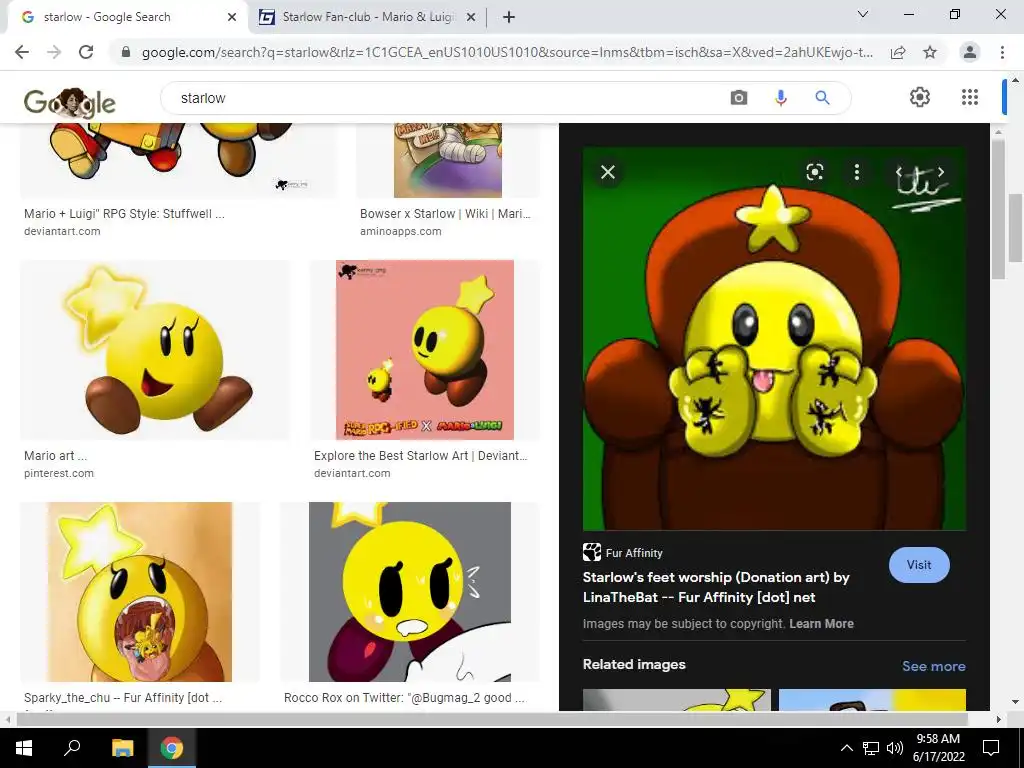Open the Windows notification center
Screen dimensions: 1024x768
click(x=991, y=748)
